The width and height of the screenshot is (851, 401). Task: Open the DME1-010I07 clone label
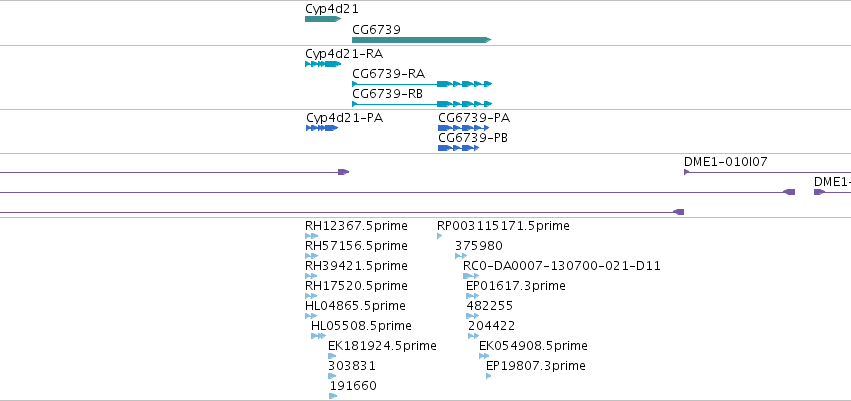(726, 161)
